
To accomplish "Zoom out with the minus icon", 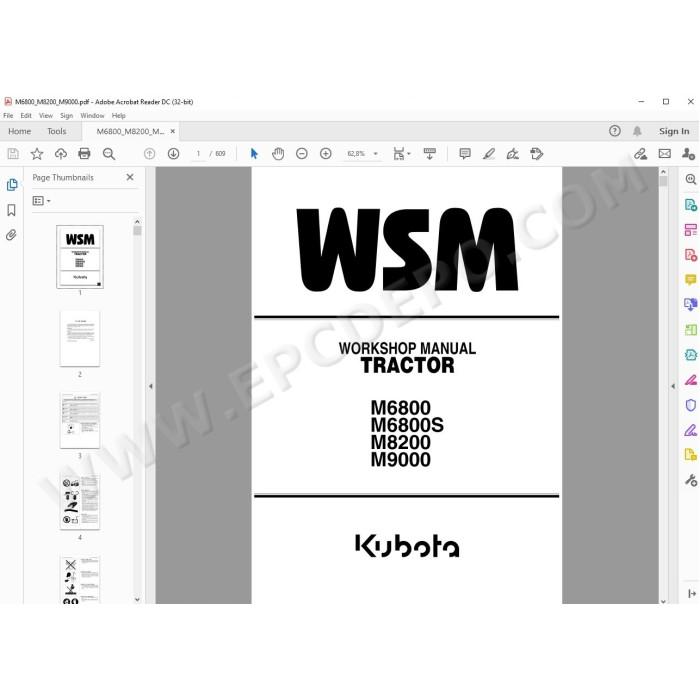I will [x=302, y=154].
